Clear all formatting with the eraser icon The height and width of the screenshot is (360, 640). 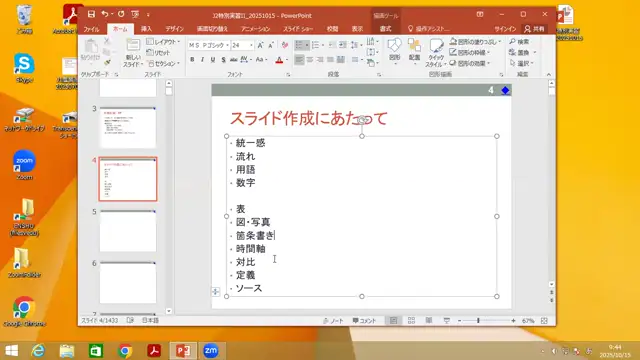(x=284, y=45)
